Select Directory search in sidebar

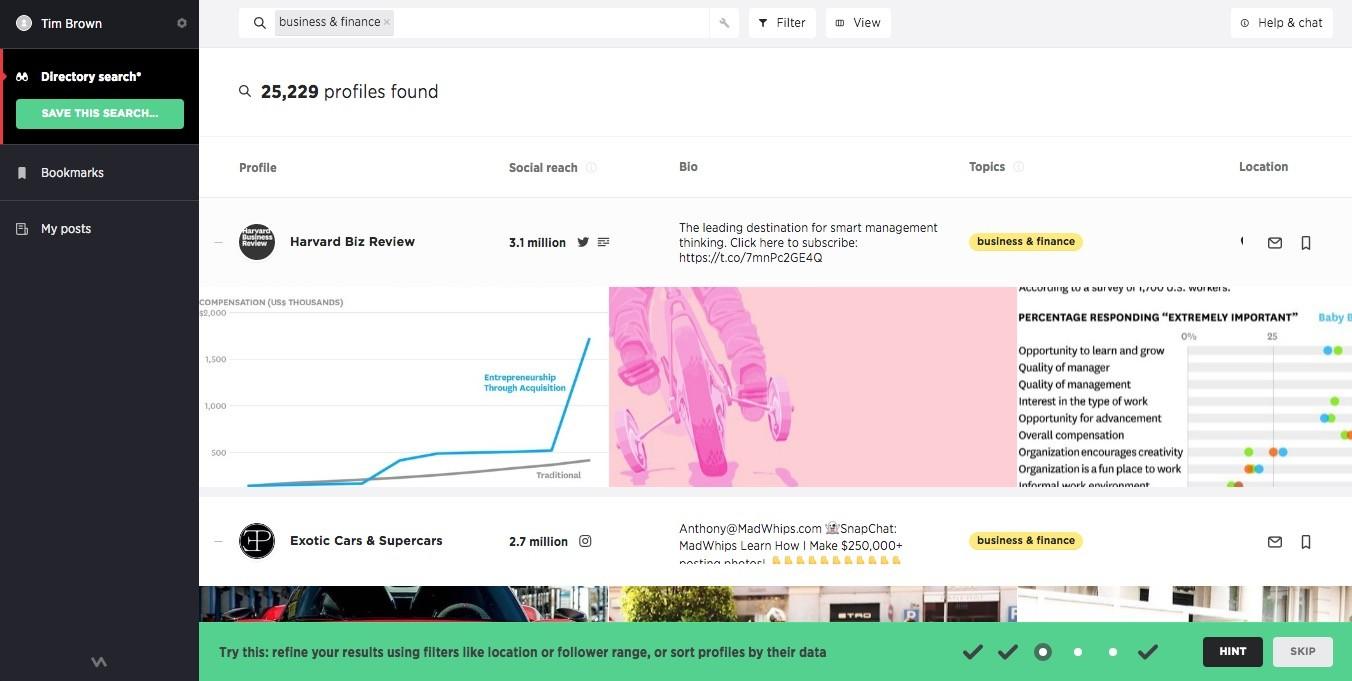coord(91,77)
